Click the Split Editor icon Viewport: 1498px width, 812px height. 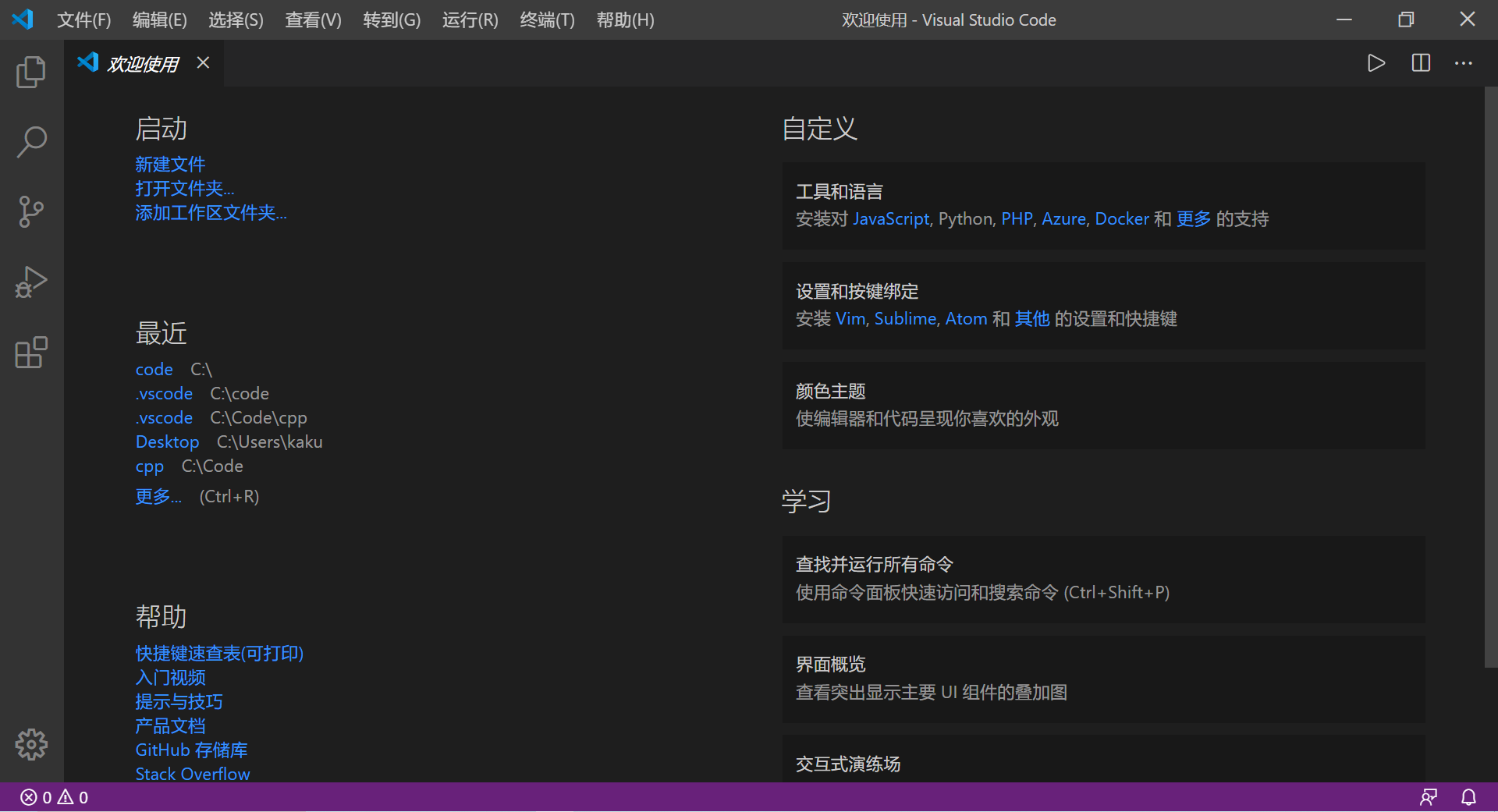pos(1421,63)
